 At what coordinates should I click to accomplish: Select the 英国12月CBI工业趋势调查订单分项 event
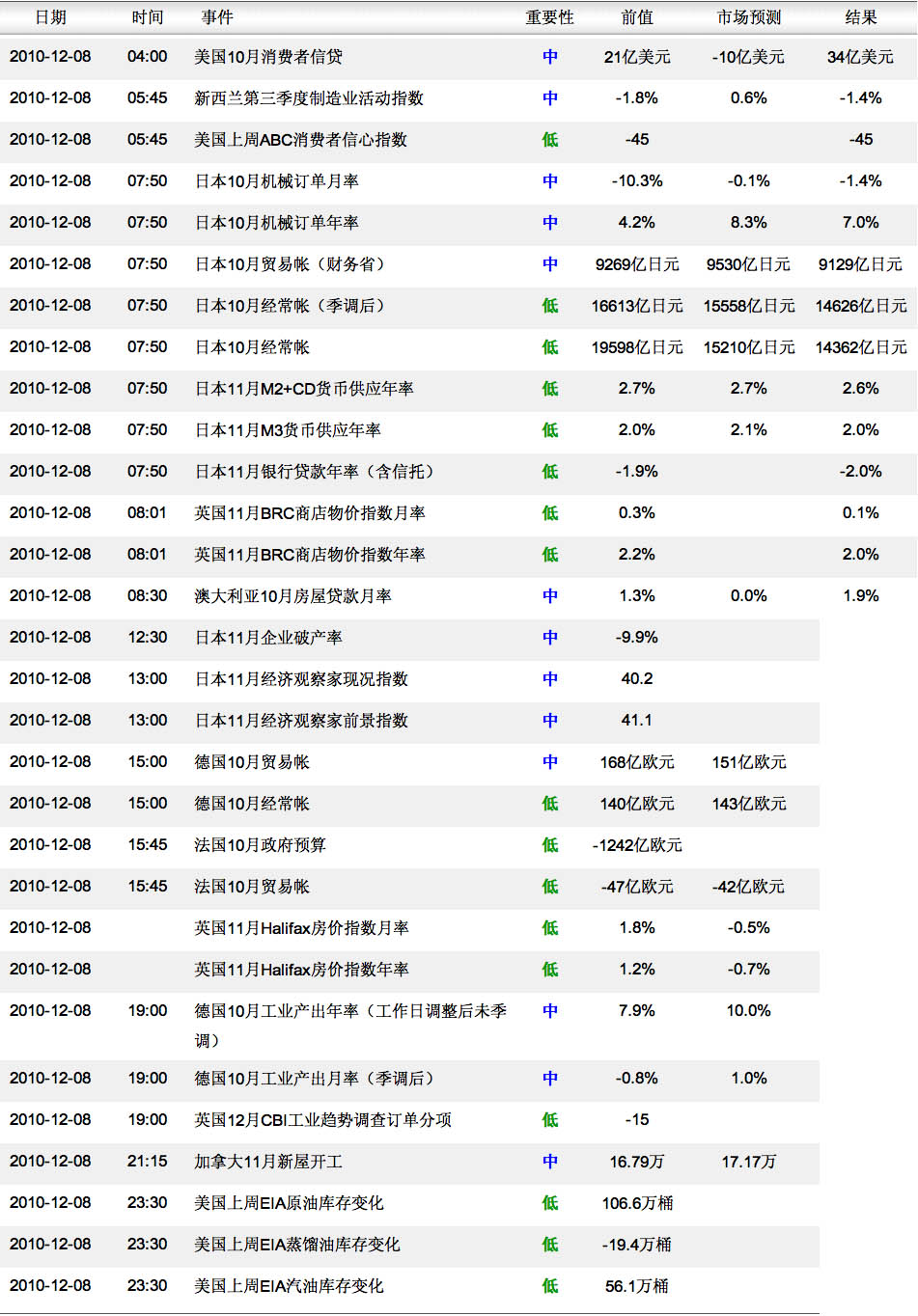pyautogui.click(x=323, y=1120)
